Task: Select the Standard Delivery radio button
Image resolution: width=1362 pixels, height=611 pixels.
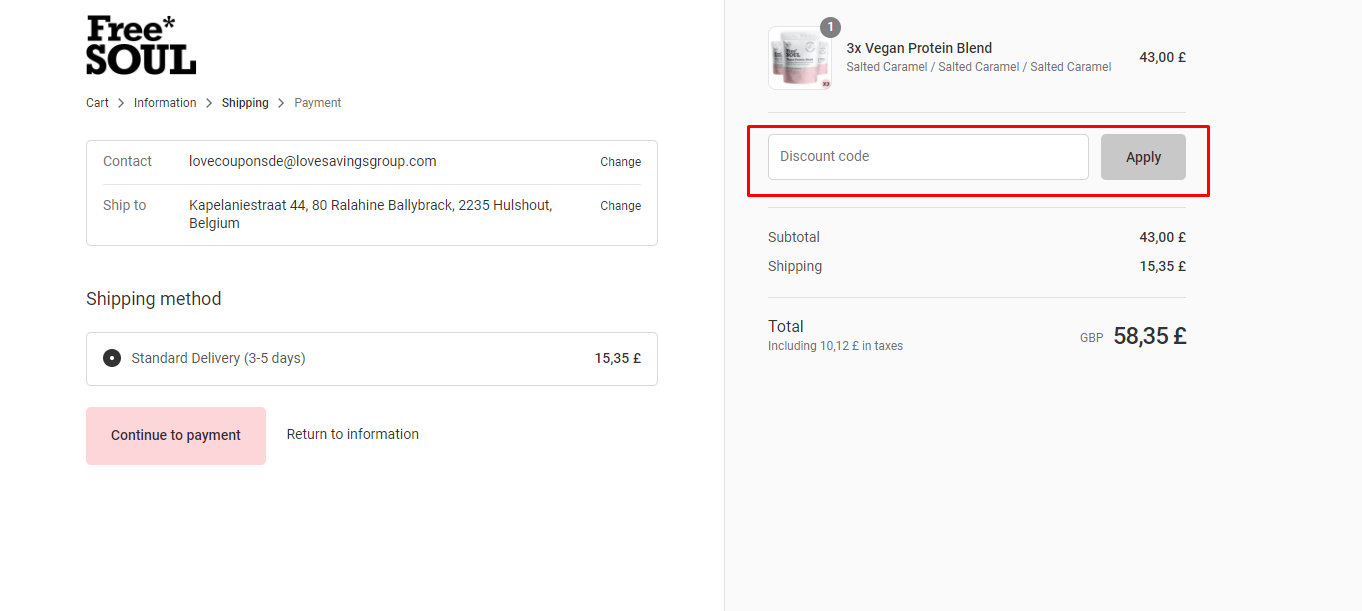Action: point(112,358)
